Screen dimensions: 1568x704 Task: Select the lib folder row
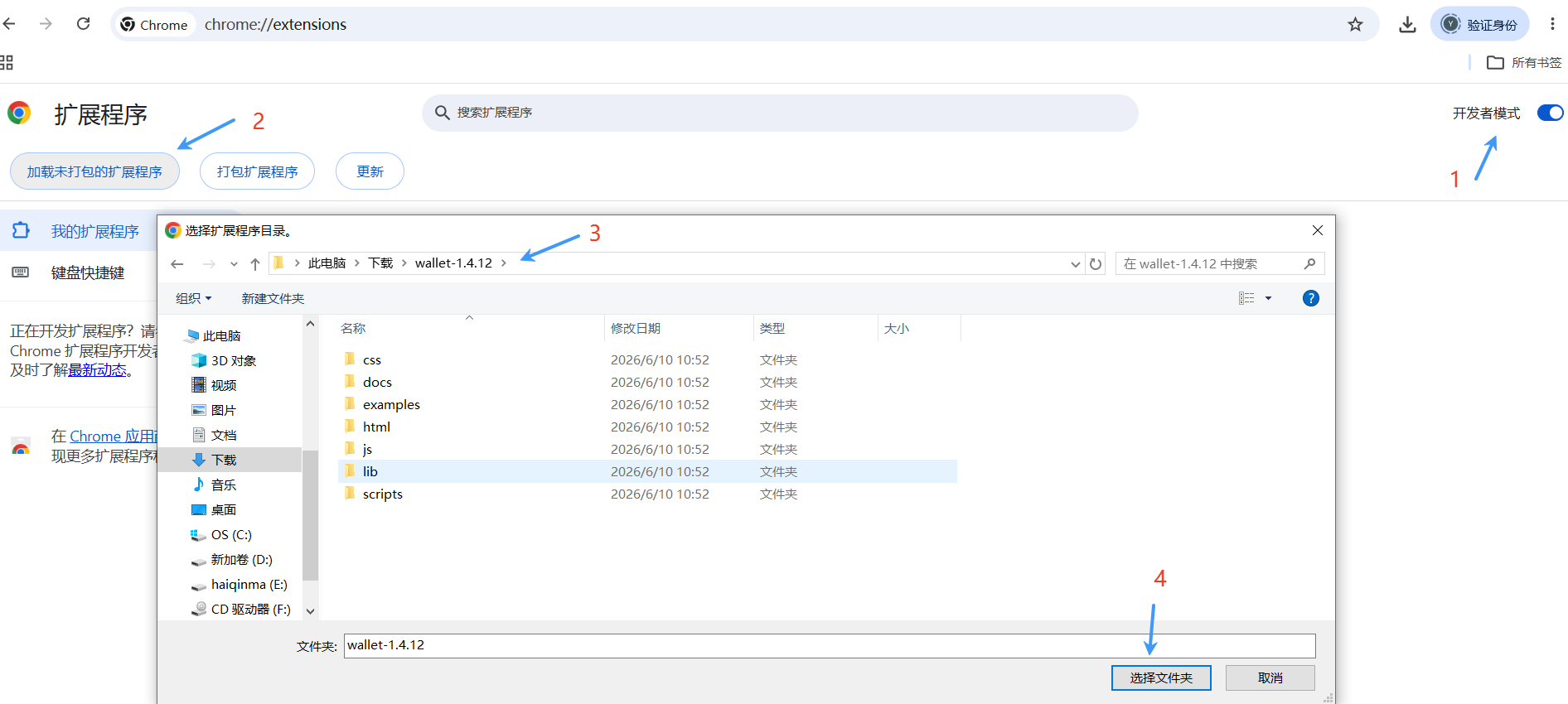pos(647,471)
